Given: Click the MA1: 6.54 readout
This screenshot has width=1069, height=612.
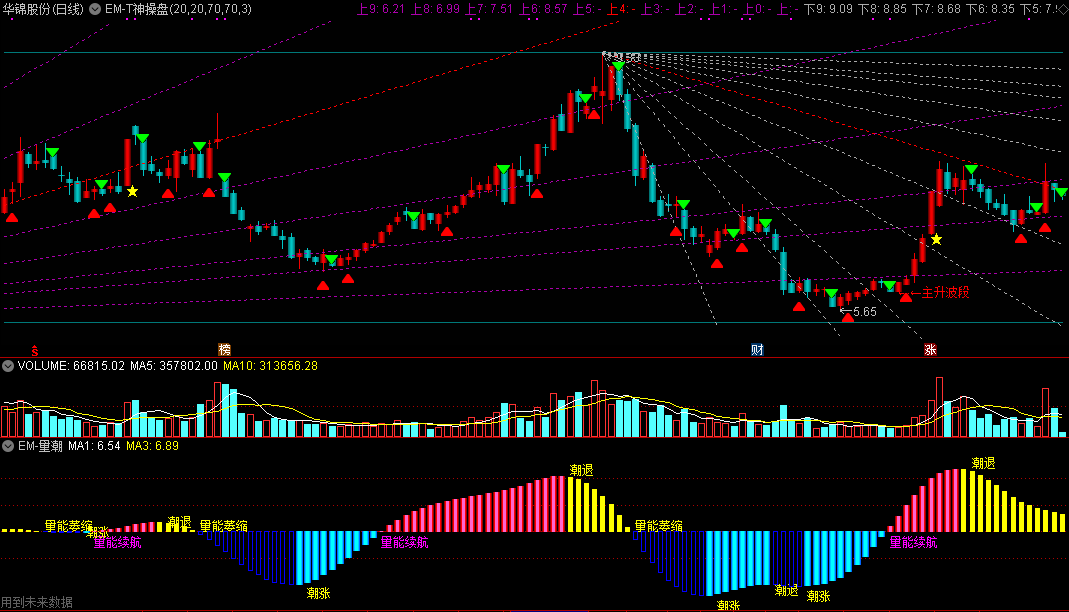Looking at the screenshot, I should pos(94,446).
